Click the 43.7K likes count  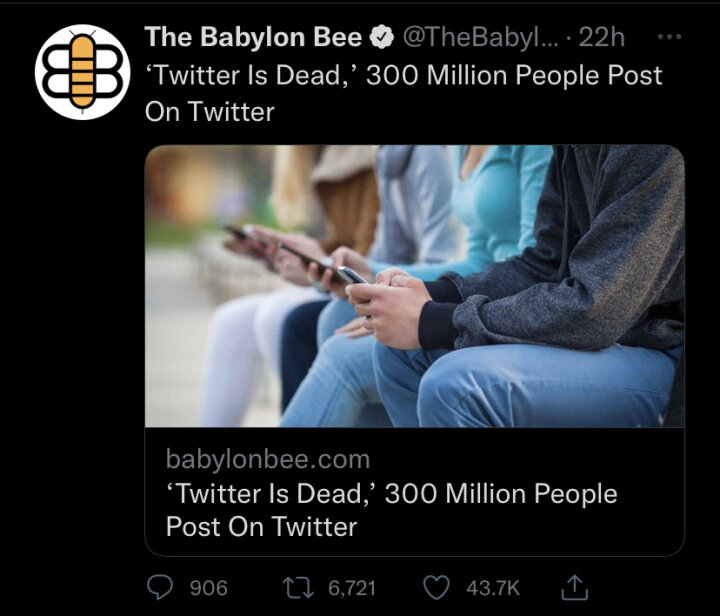pyautogui.click(x=494, y=588)
